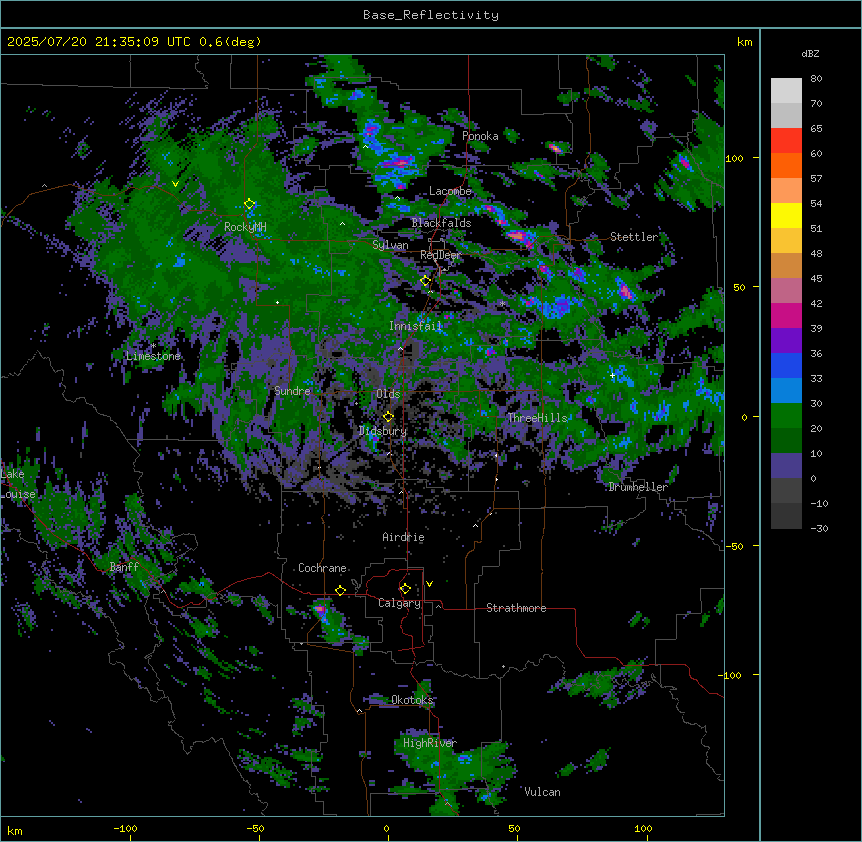The width and height of the screenshot is (862, 842).
Task: Click the 2025/07/20 21:35:09 UTC timestamp
Action: pyautogui.click(x=99, y=42)
